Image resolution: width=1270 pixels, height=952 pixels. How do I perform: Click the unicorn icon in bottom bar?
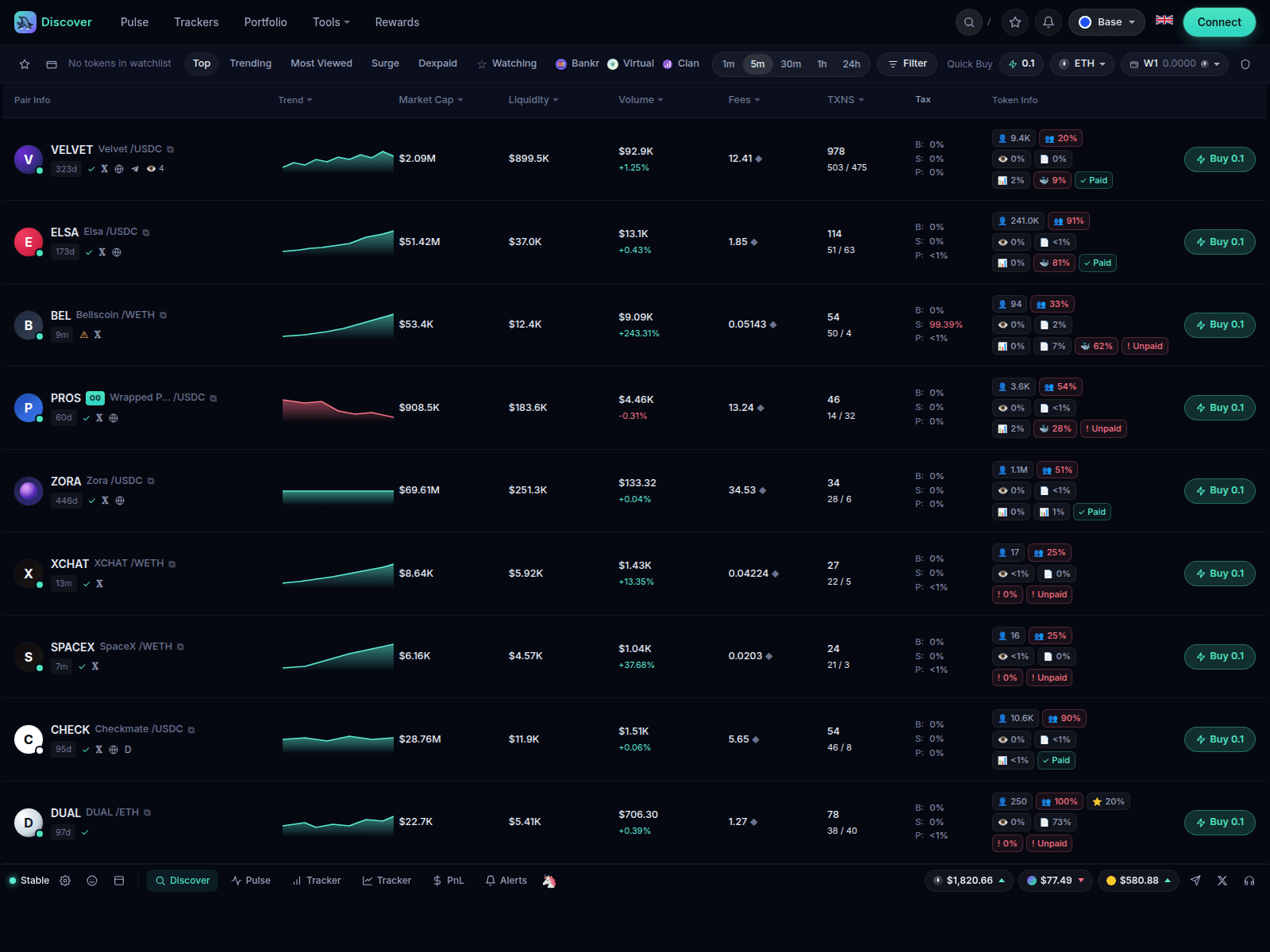point(549,881)
